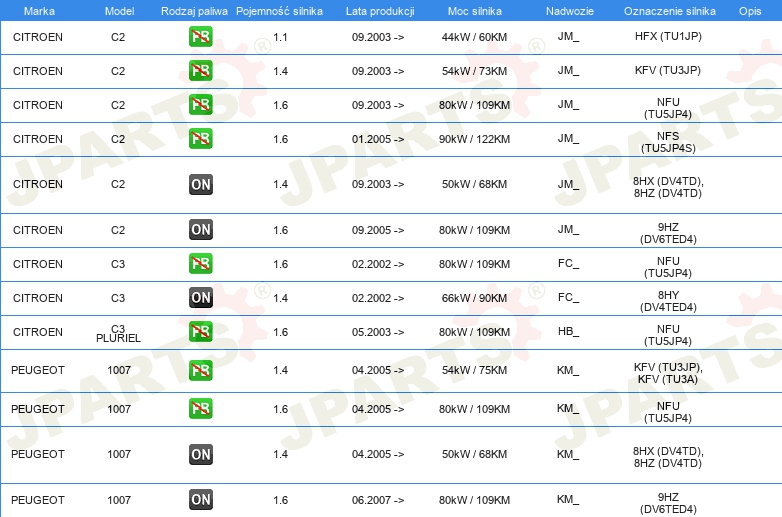Click engine code 9HZ (DV6TED4) in Peugeot 1007 row

[668, 503]
